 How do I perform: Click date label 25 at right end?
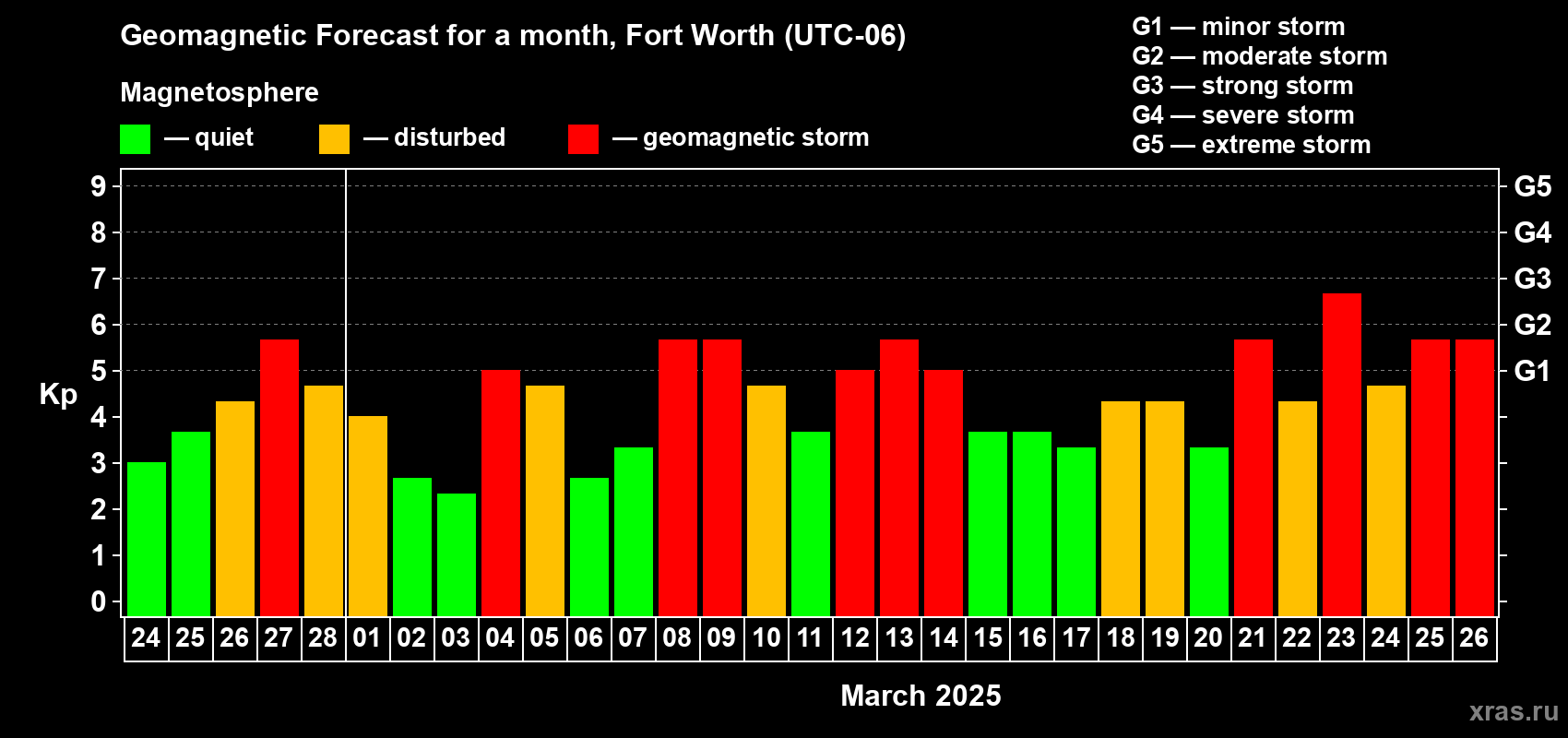tap(1430, 638)
